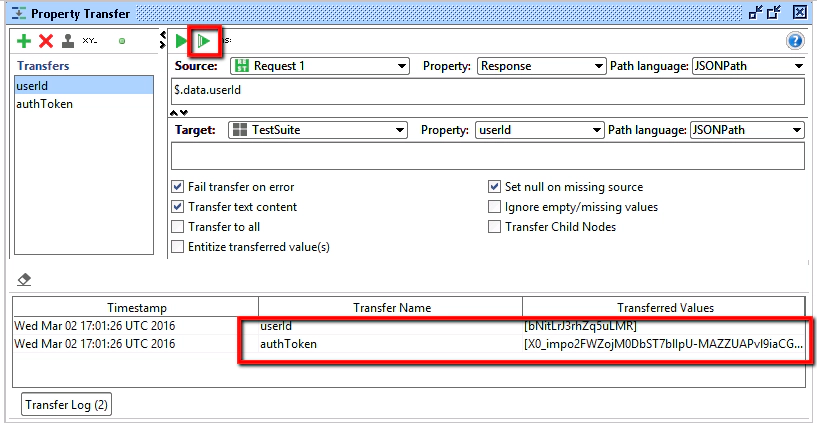Run all property transfers

(204, 41)
